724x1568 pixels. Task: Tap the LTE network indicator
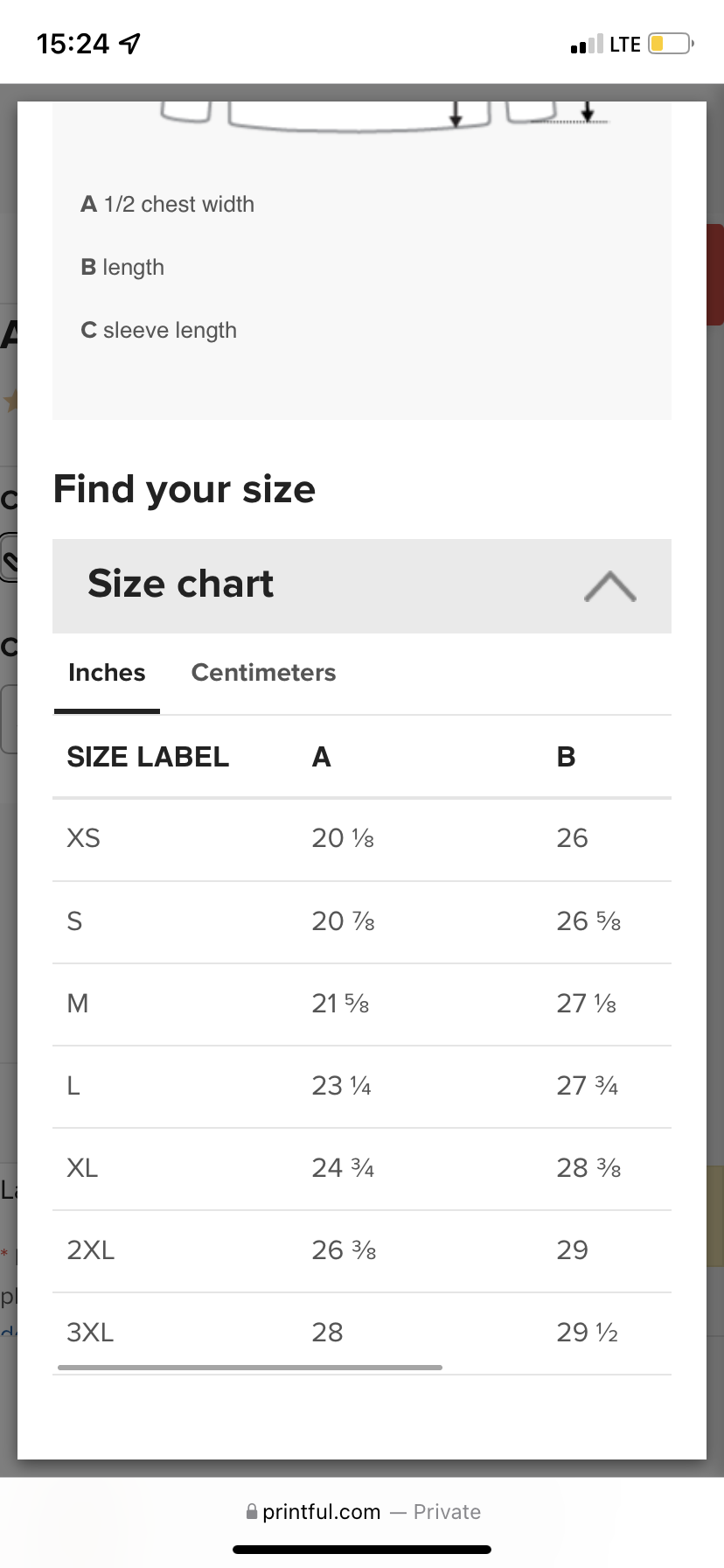point(625,44)
